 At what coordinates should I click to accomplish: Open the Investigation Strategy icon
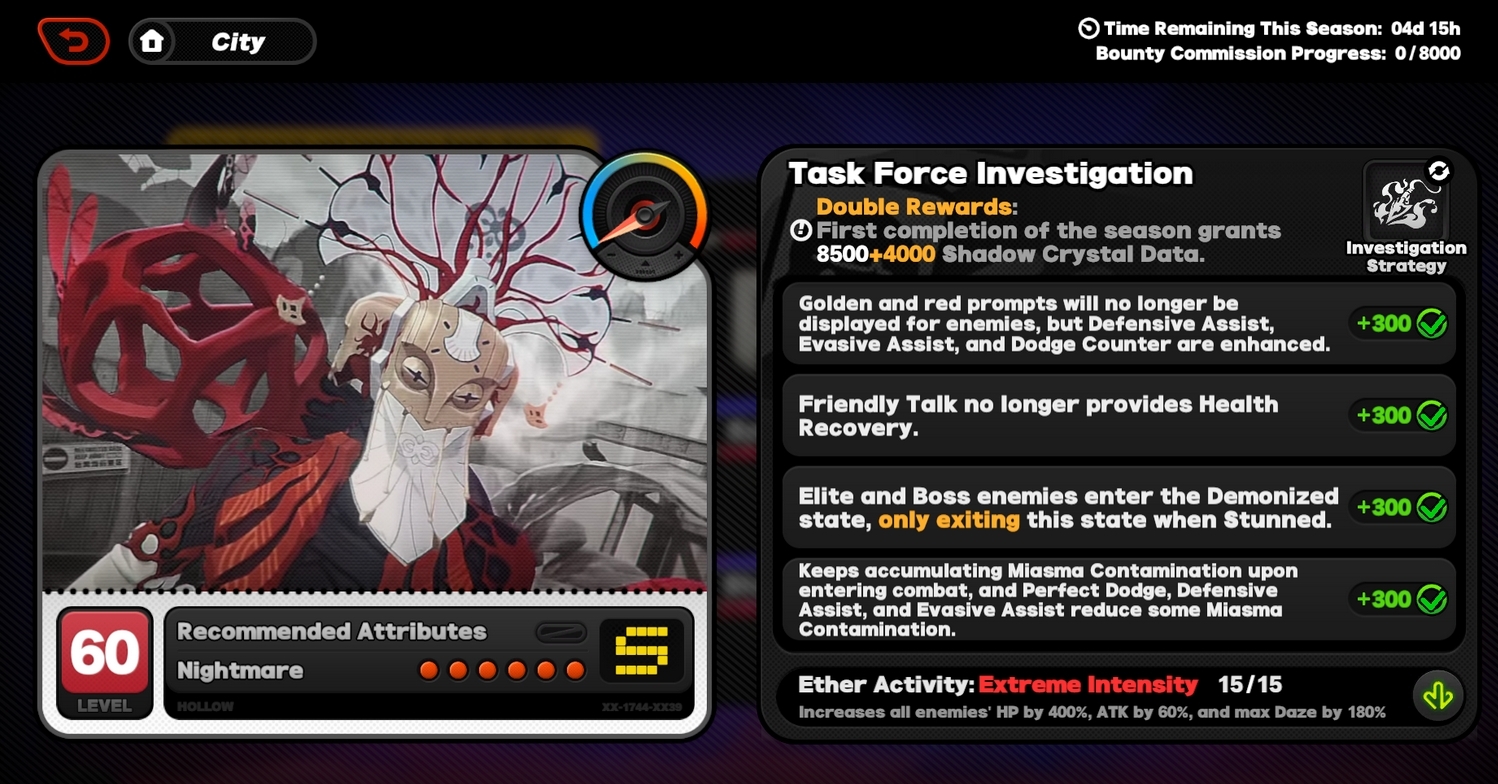pyautogui.click(x=1406, y=205)
